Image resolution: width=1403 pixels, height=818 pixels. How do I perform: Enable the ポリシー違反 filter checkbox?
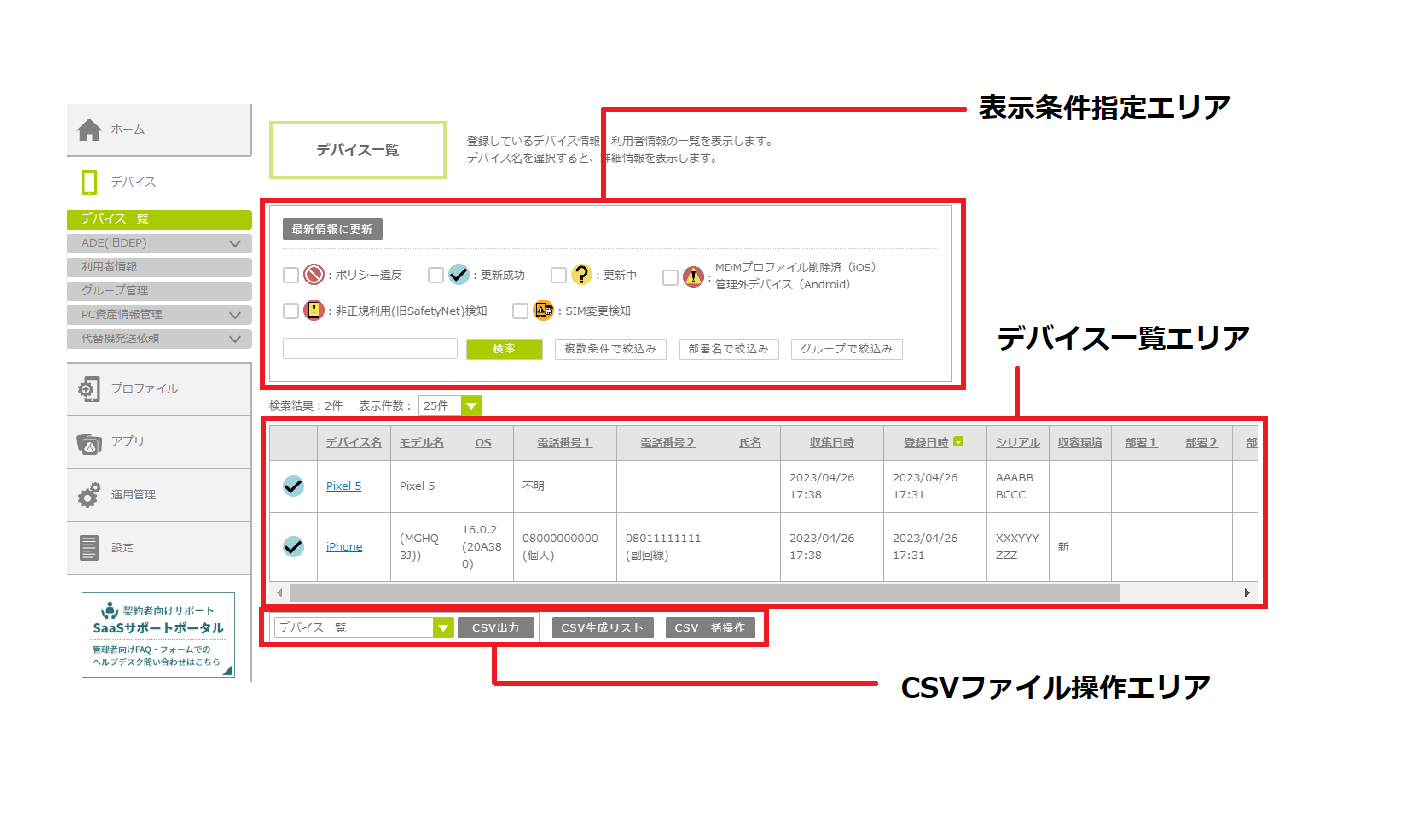pyautogui.click(x=291, y=275)
